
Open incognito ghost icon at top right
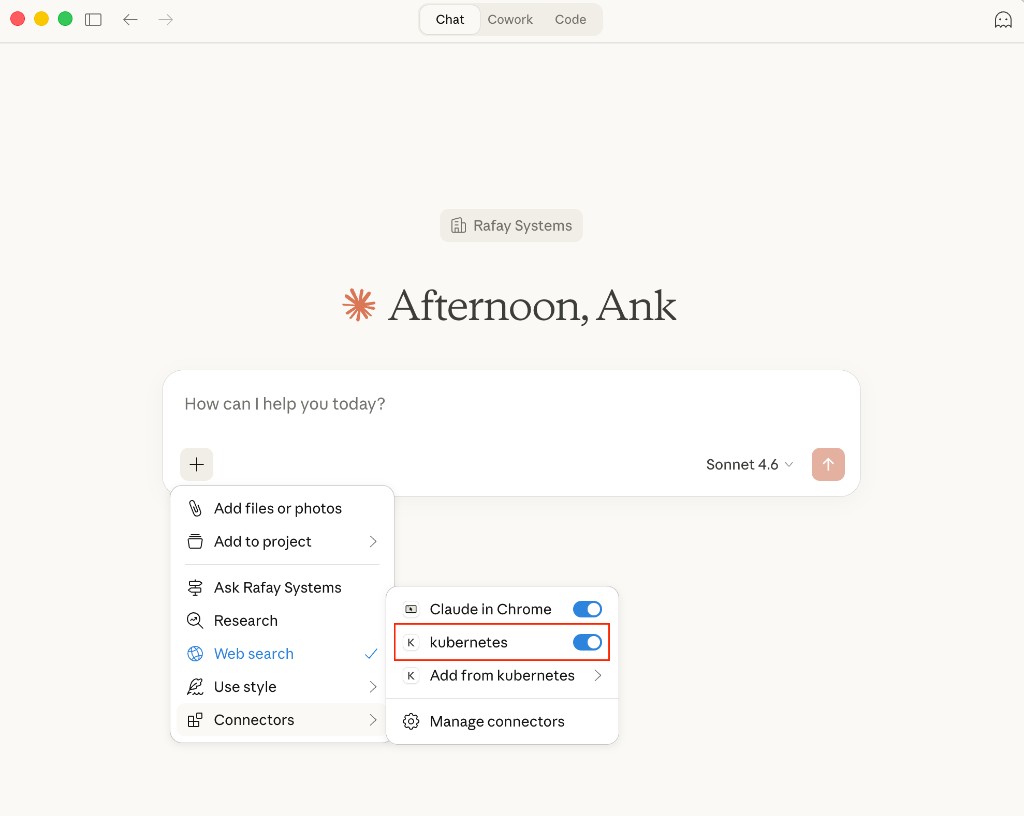[x=1002, y=19]
